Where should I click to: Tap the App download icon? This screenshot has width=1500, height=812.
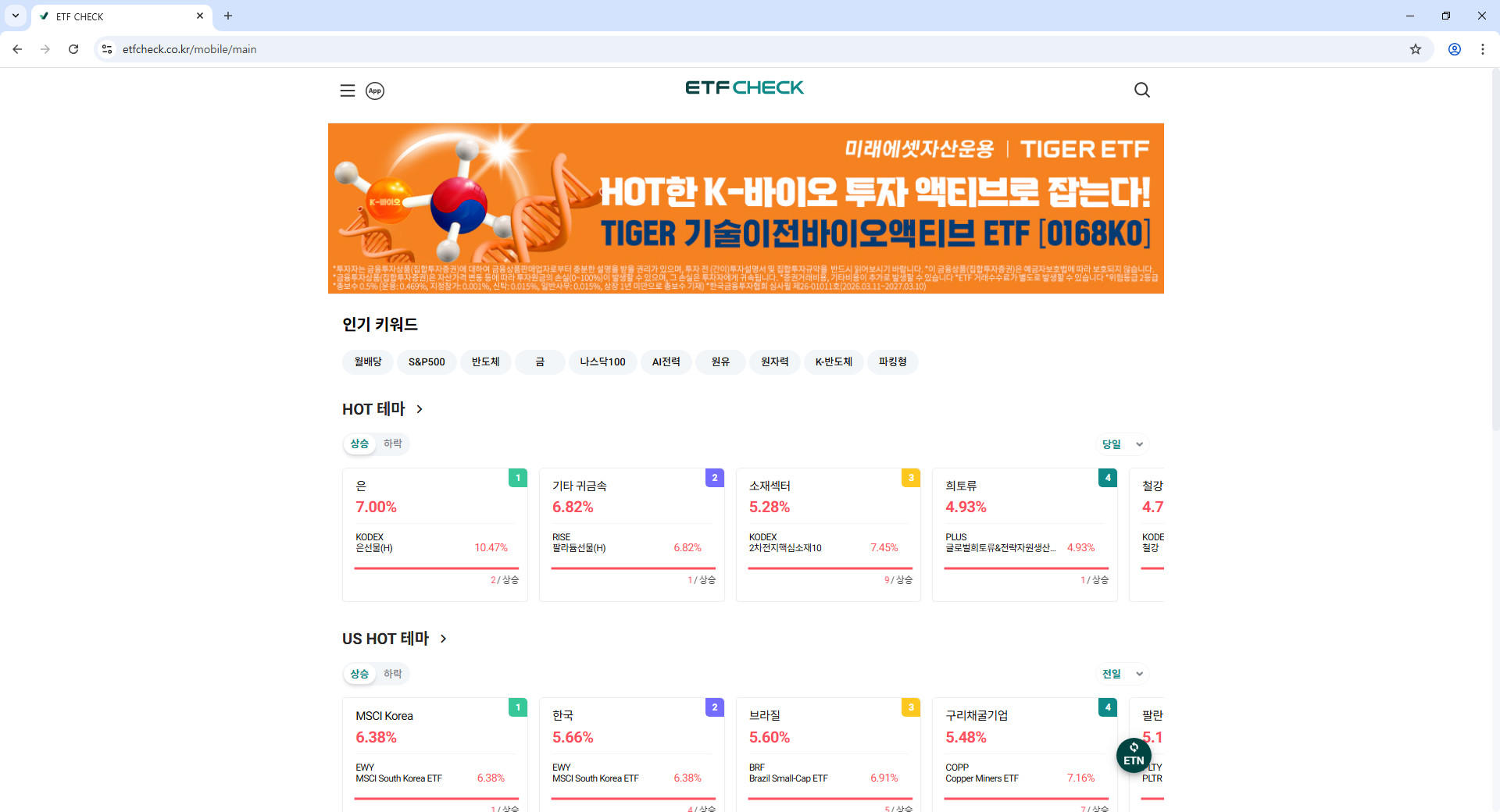click(x=375, y=91)
